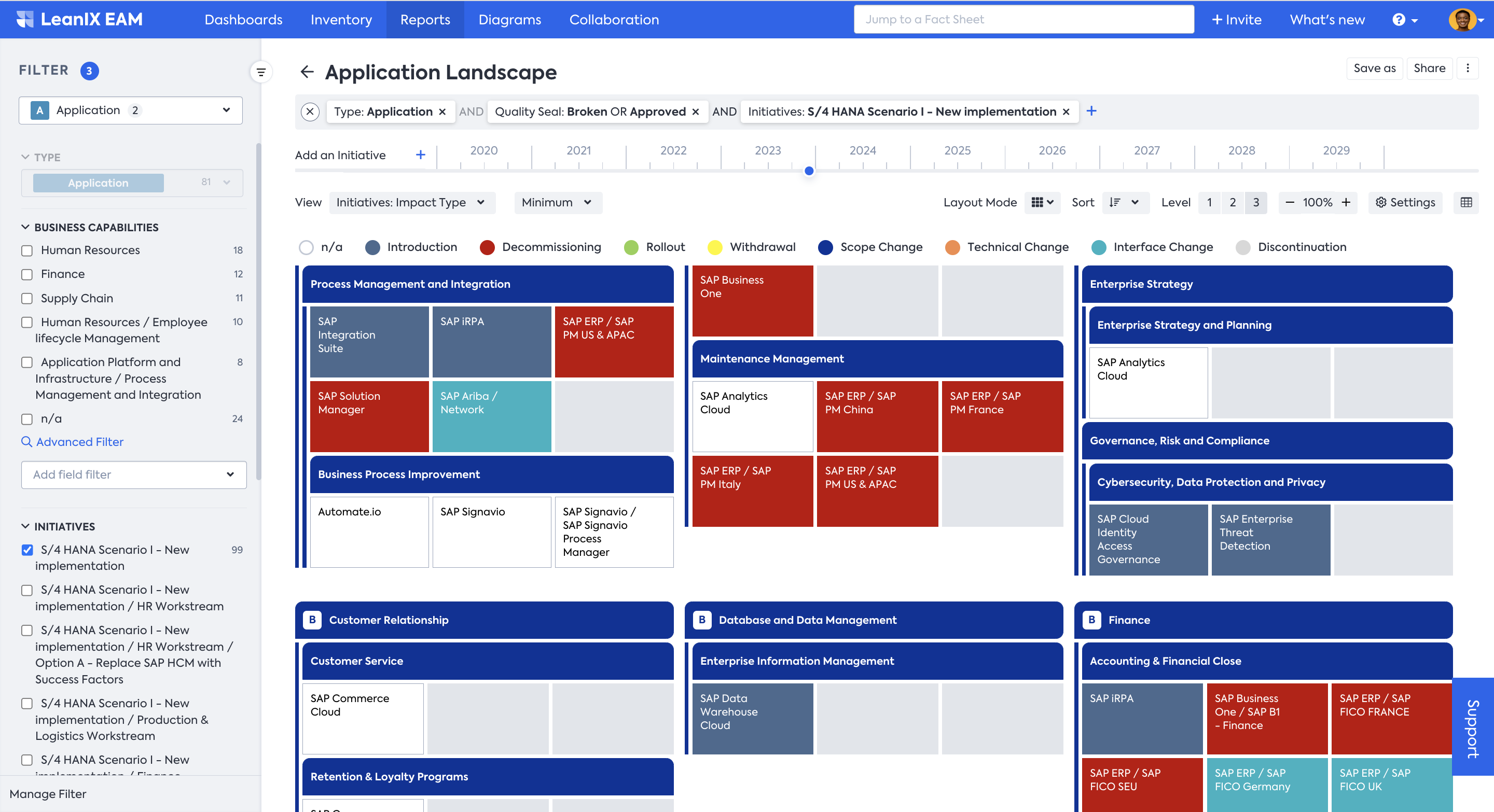
Task: Check Application Platform and Infrastructure capability
Action: click(26, 362)
